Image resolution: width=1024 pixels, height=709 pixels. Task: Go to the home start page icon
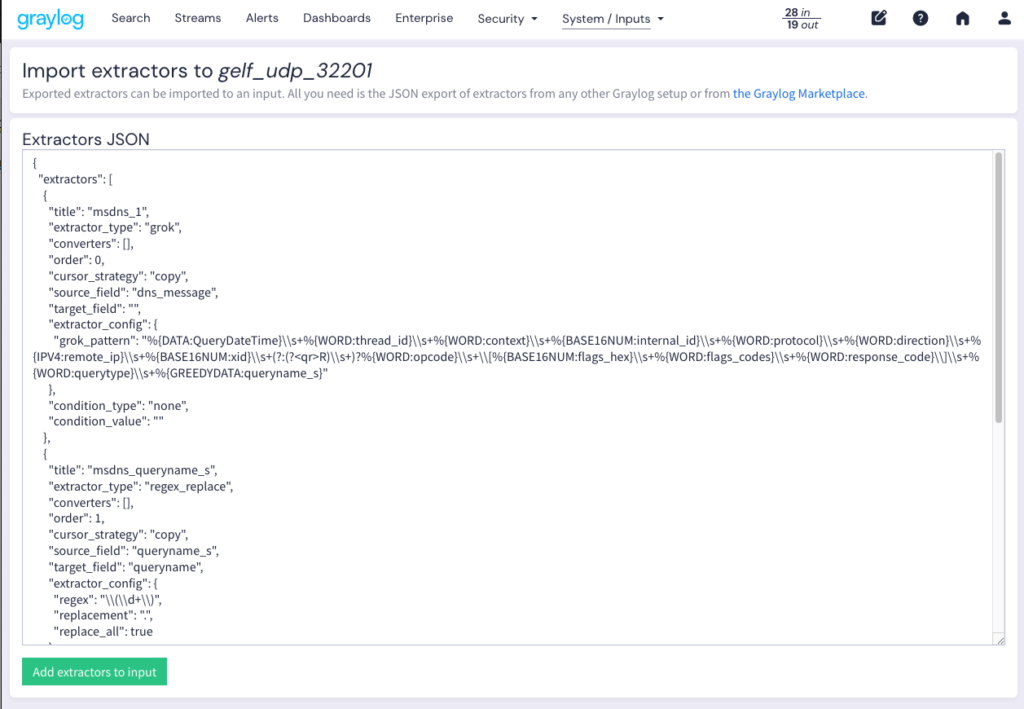coord(963,18)
